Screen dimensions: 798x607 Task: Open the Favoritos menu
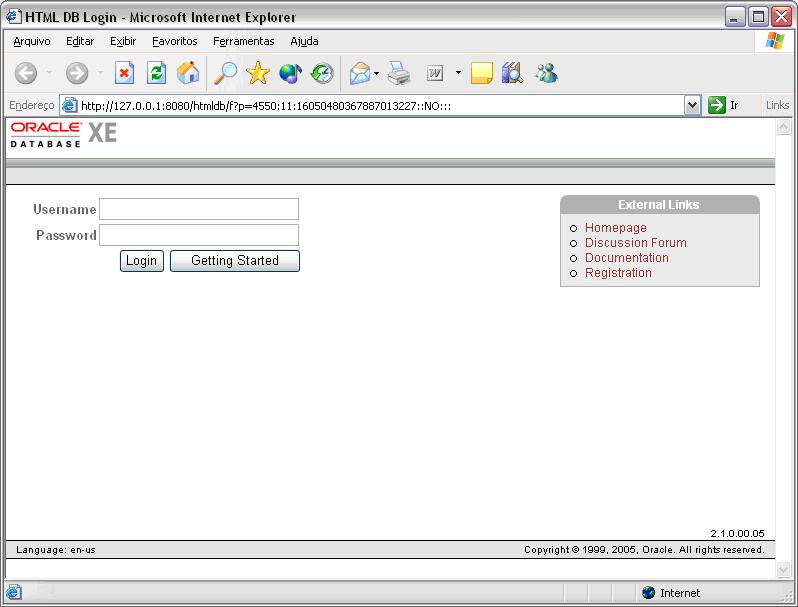(175, 41)
